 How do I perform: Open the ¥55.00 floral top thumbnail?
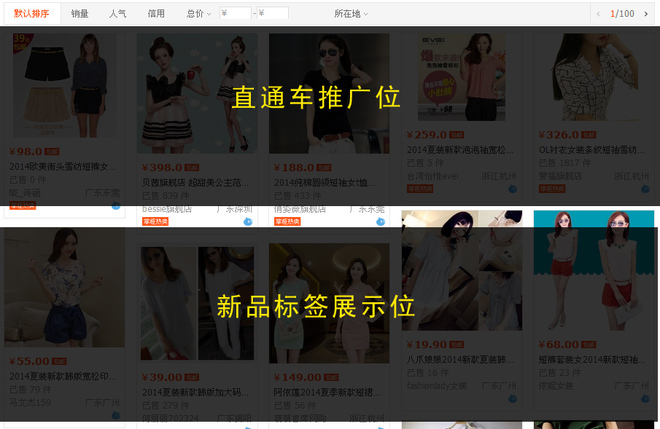click(64, 288)
